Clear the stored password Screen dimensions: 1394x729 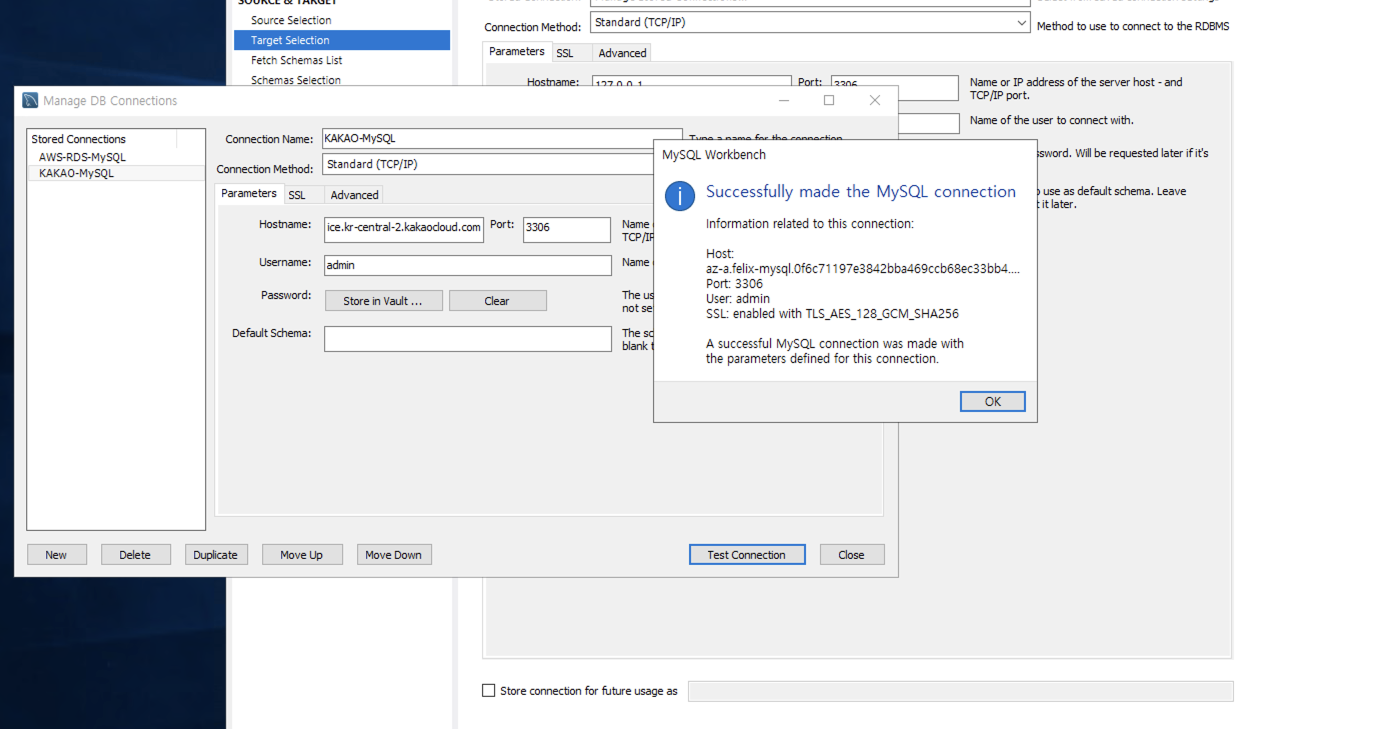point(498,301)
